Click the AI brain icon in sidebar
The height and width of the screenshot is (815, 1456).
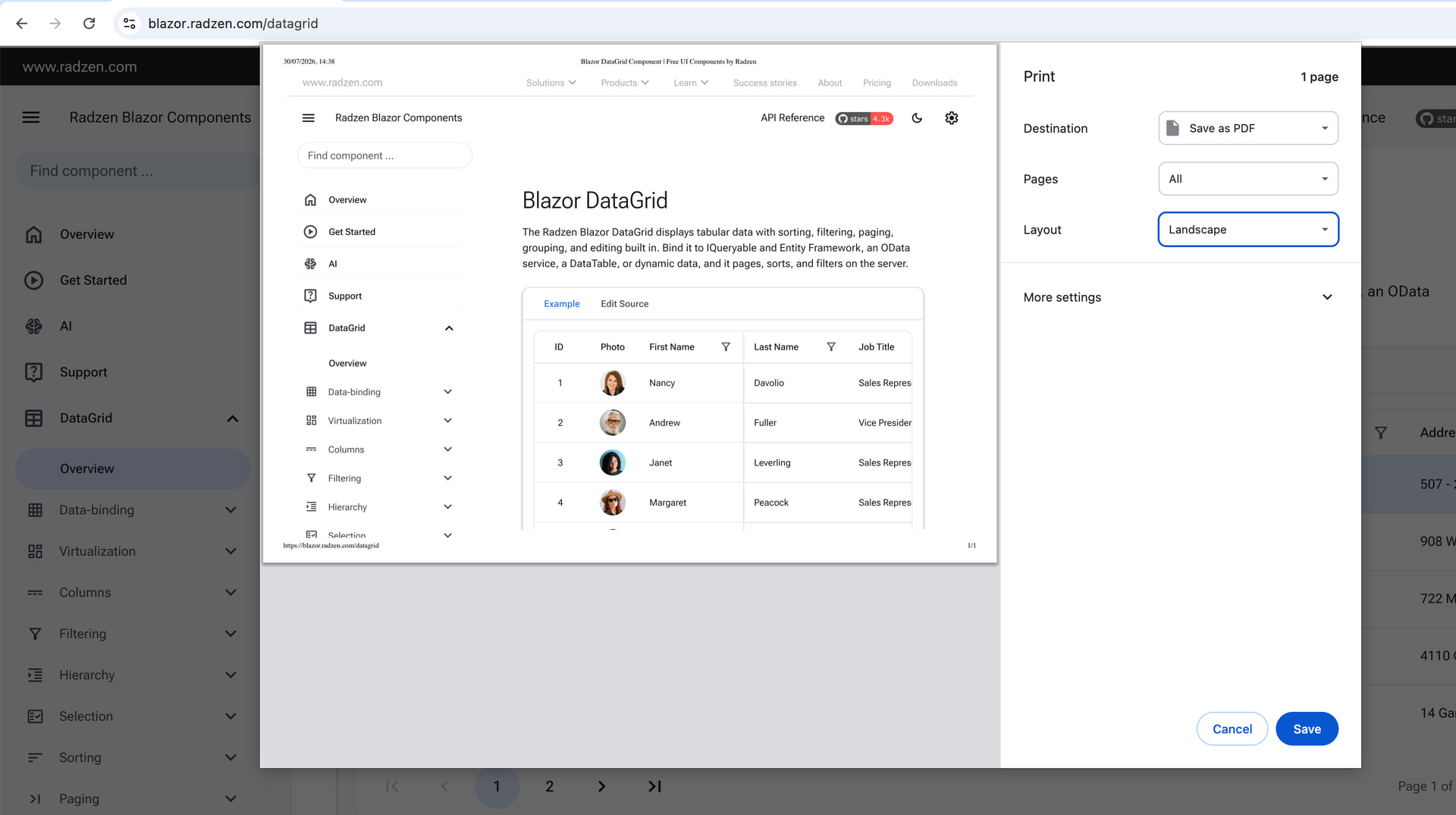[34, 326]
